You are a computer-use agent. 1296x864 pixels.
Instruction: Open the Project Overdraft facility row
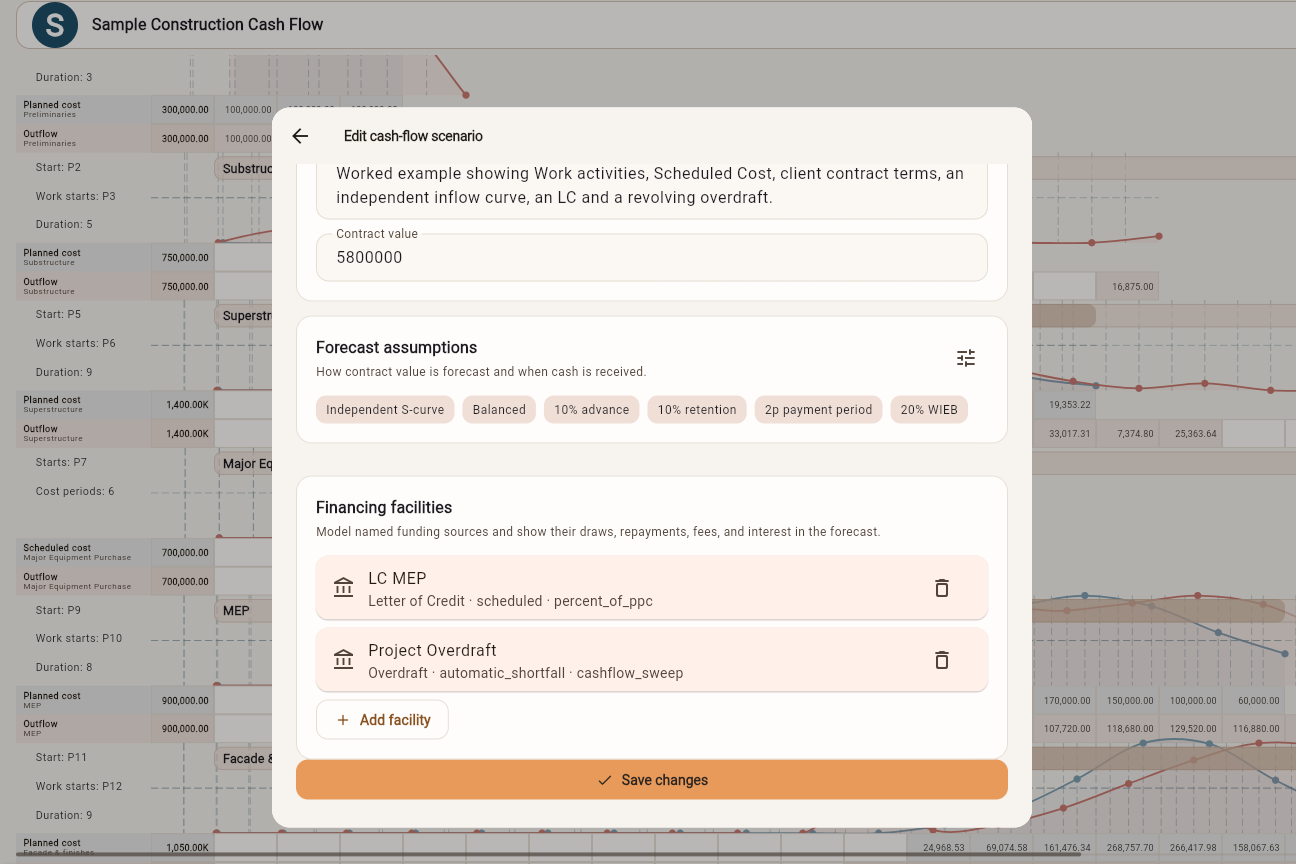(x=652, y=660)
